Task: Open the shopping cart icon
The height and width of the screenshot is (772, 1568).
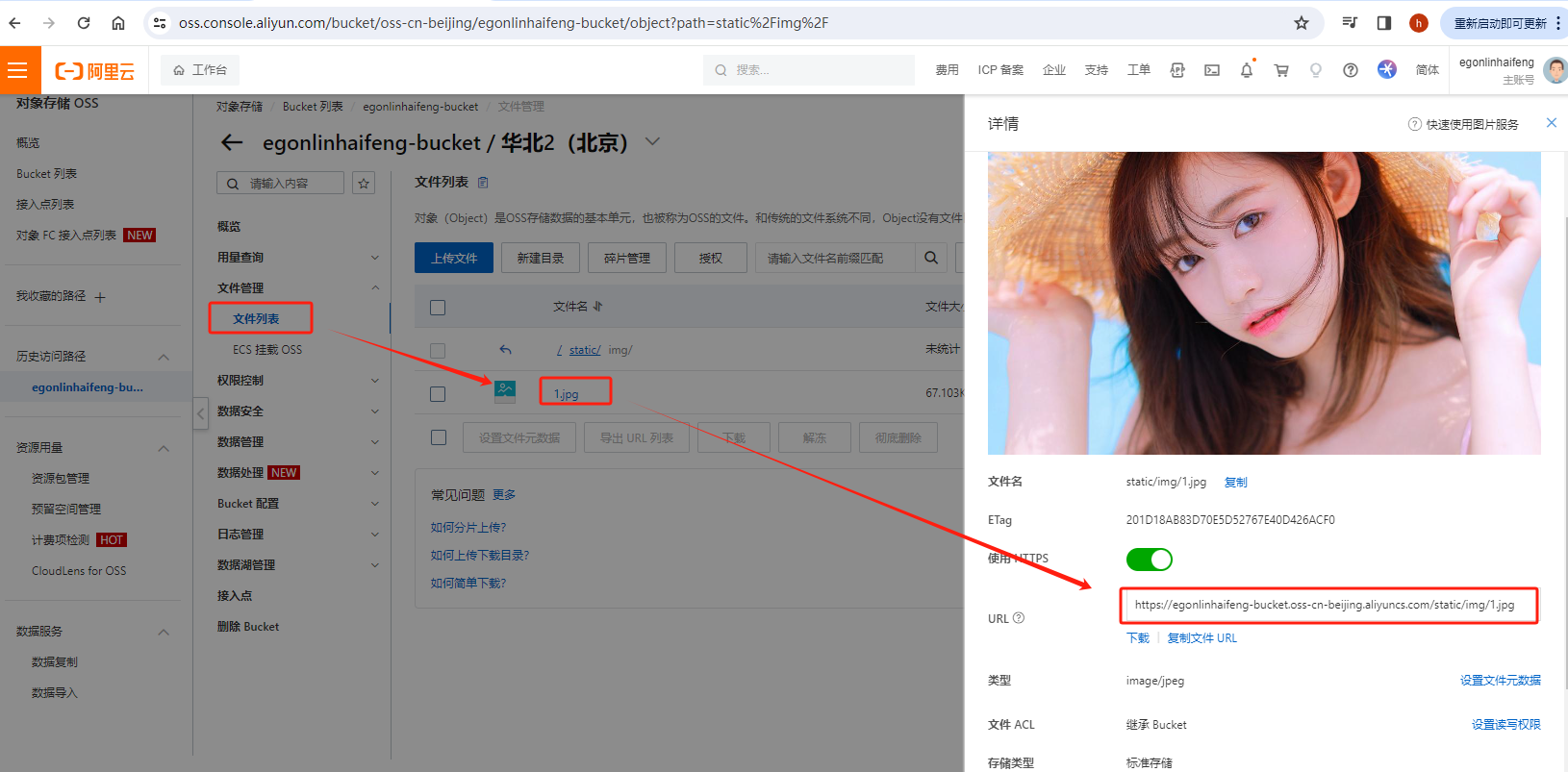Action: point(1281,70)
